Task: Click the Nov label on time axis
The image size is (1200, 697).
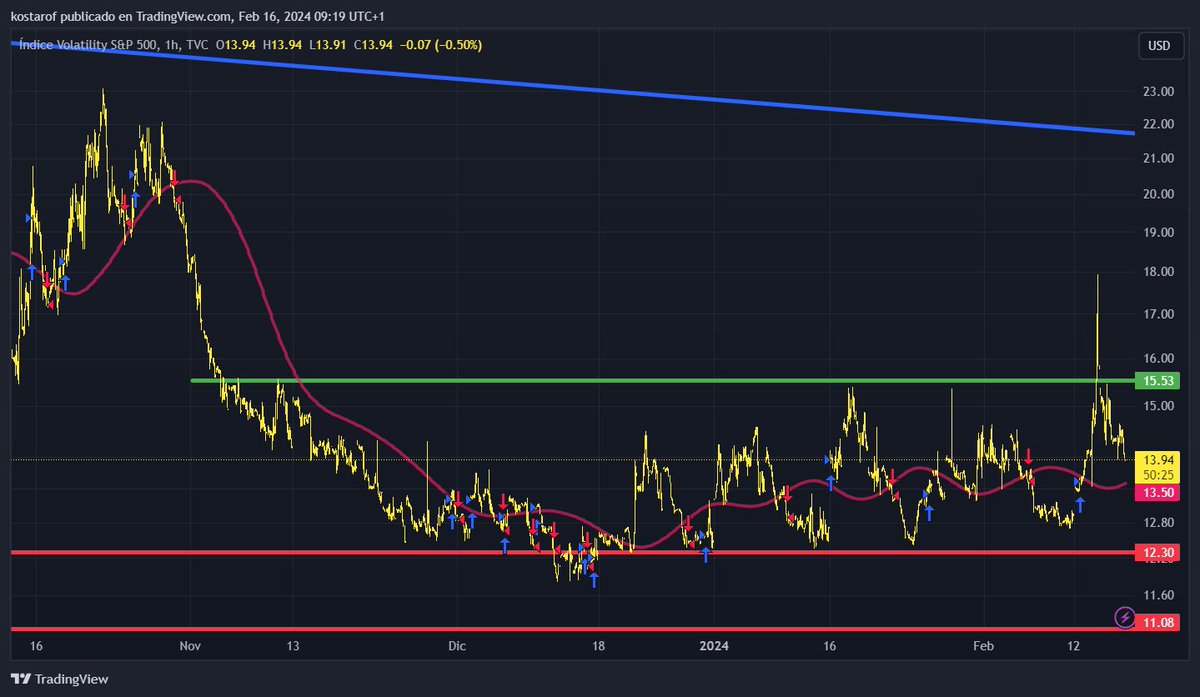Action: [x=190, y=646]
